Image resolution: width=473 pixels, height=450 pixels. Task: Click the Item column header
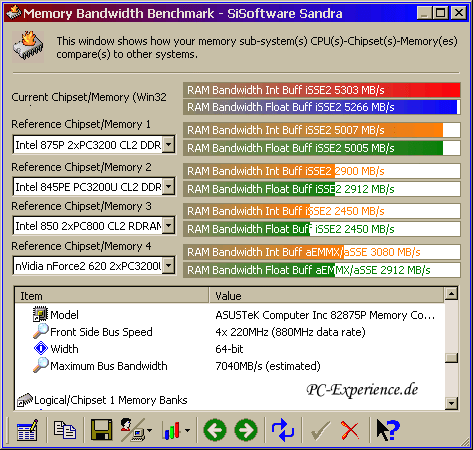point(112,296)
